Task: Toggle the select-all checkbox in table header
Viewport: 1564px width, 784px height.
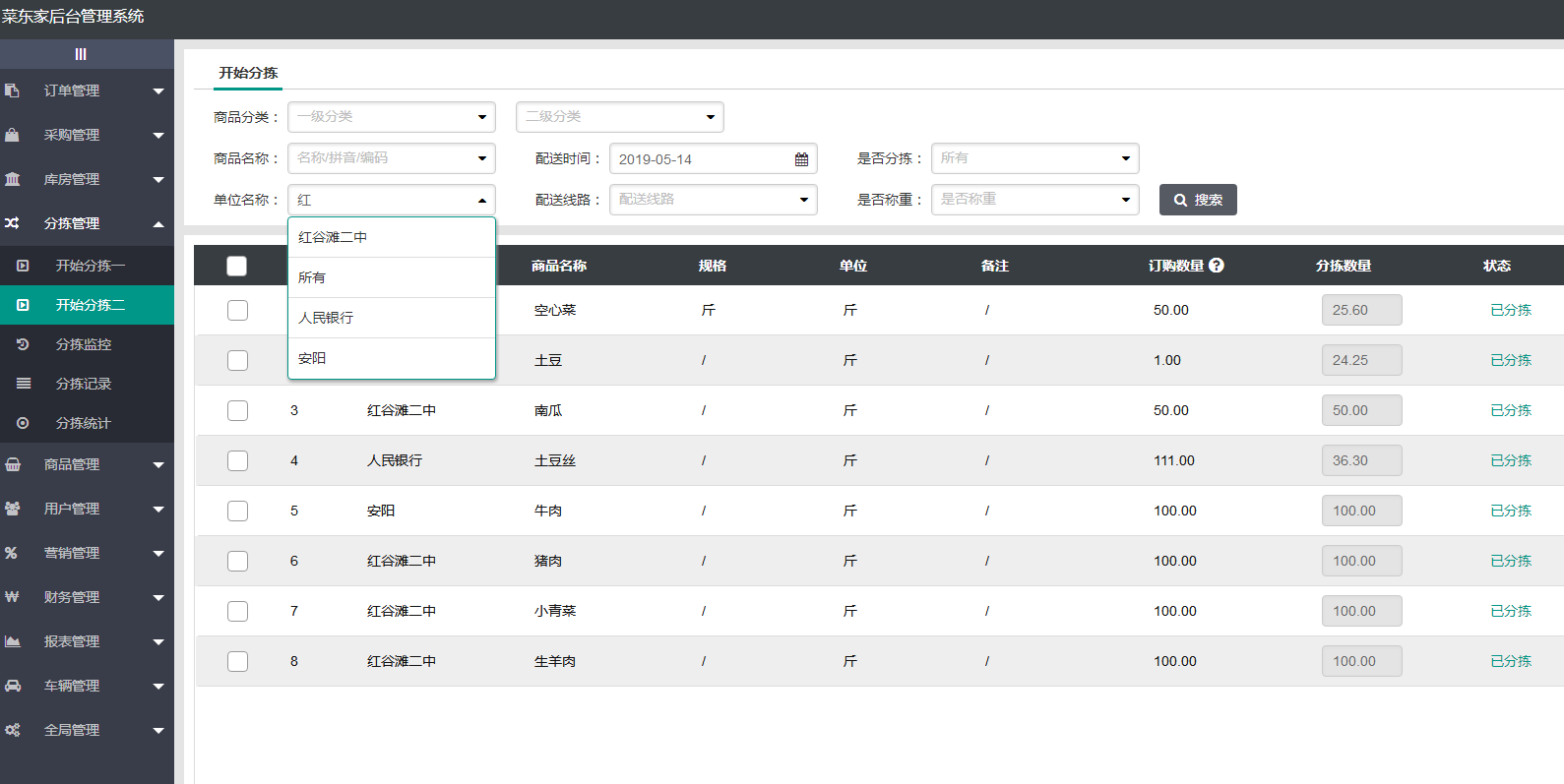Action: 236,266
